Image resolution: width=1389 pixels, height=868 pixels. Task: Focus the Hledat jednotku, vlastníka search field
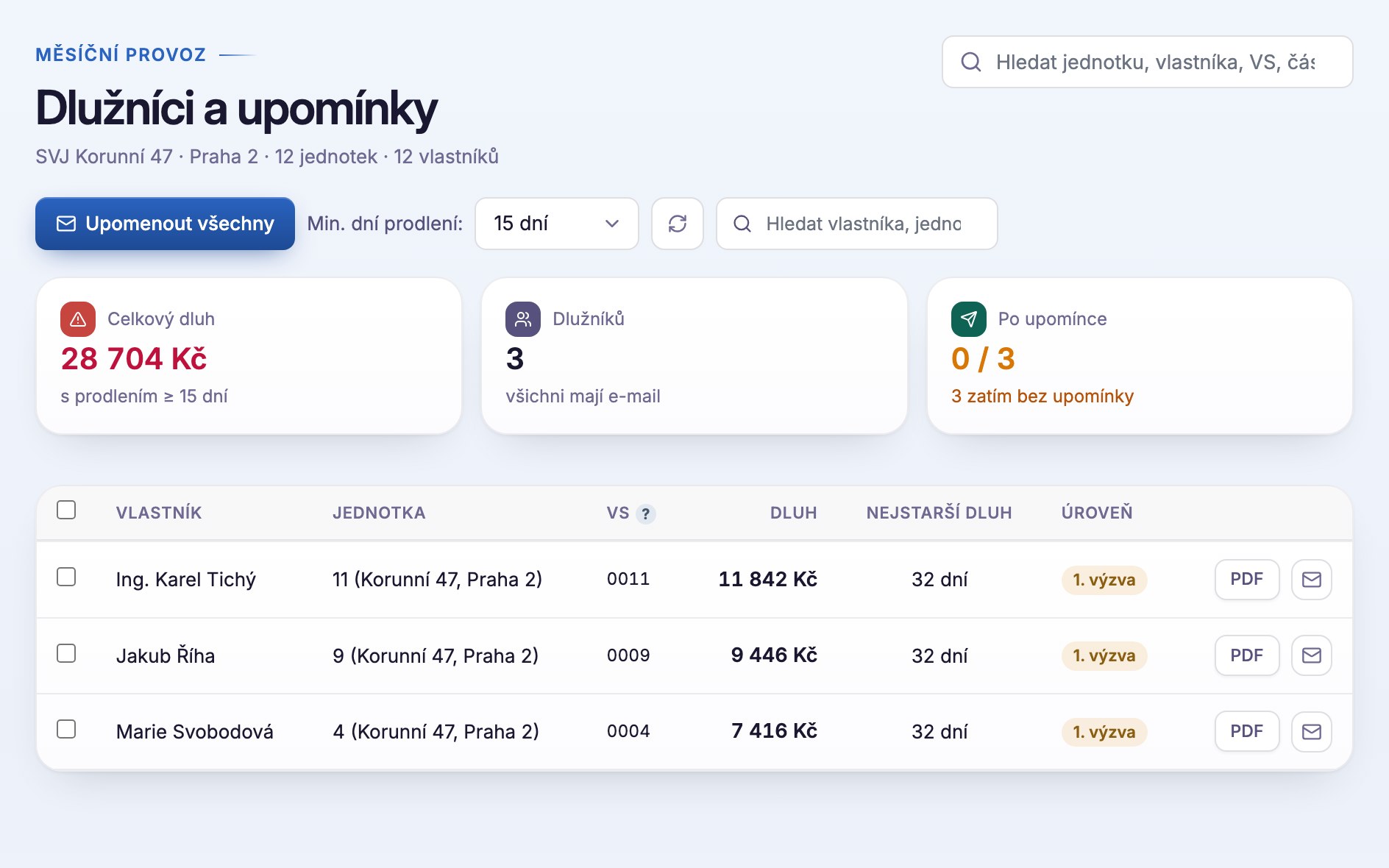[x=1148, y=62]
